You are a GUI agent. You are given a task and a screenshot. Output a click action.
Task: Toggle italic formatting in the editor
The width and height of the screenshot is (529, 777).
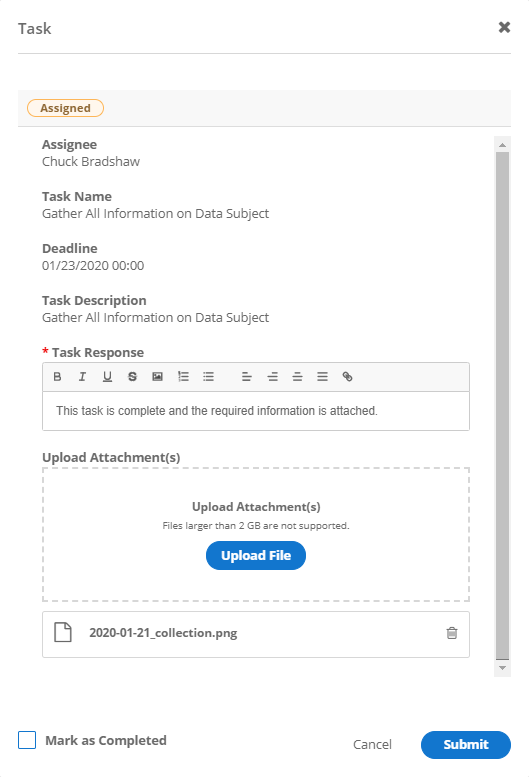point(82,377)
